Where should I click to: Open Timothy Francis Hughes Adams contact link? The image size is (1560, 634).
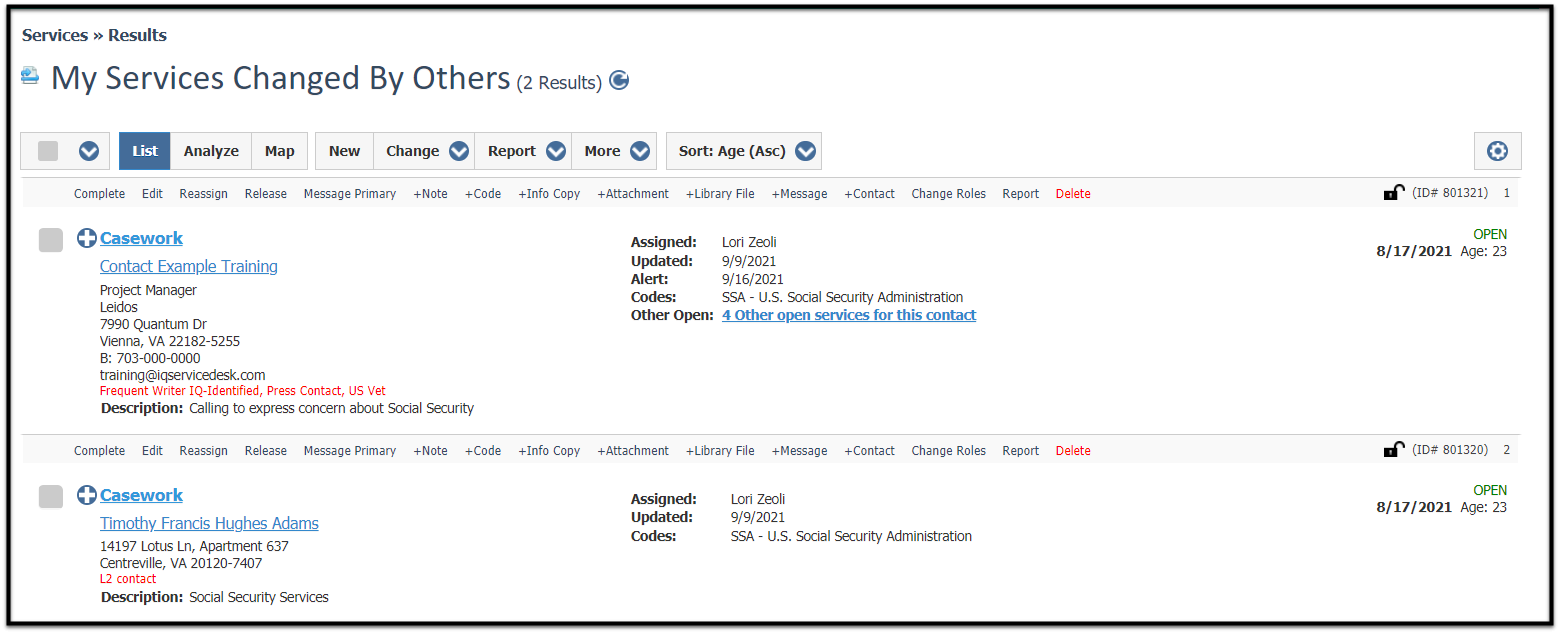[209, 523]
